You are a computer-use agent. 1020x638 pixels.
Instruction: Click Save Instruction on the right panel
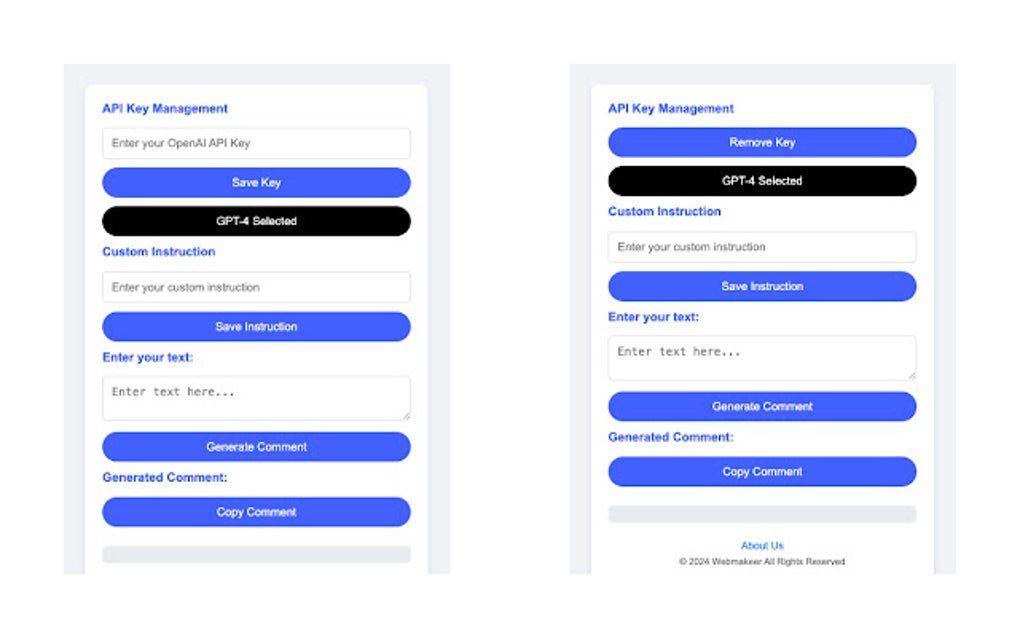[762, 286]
